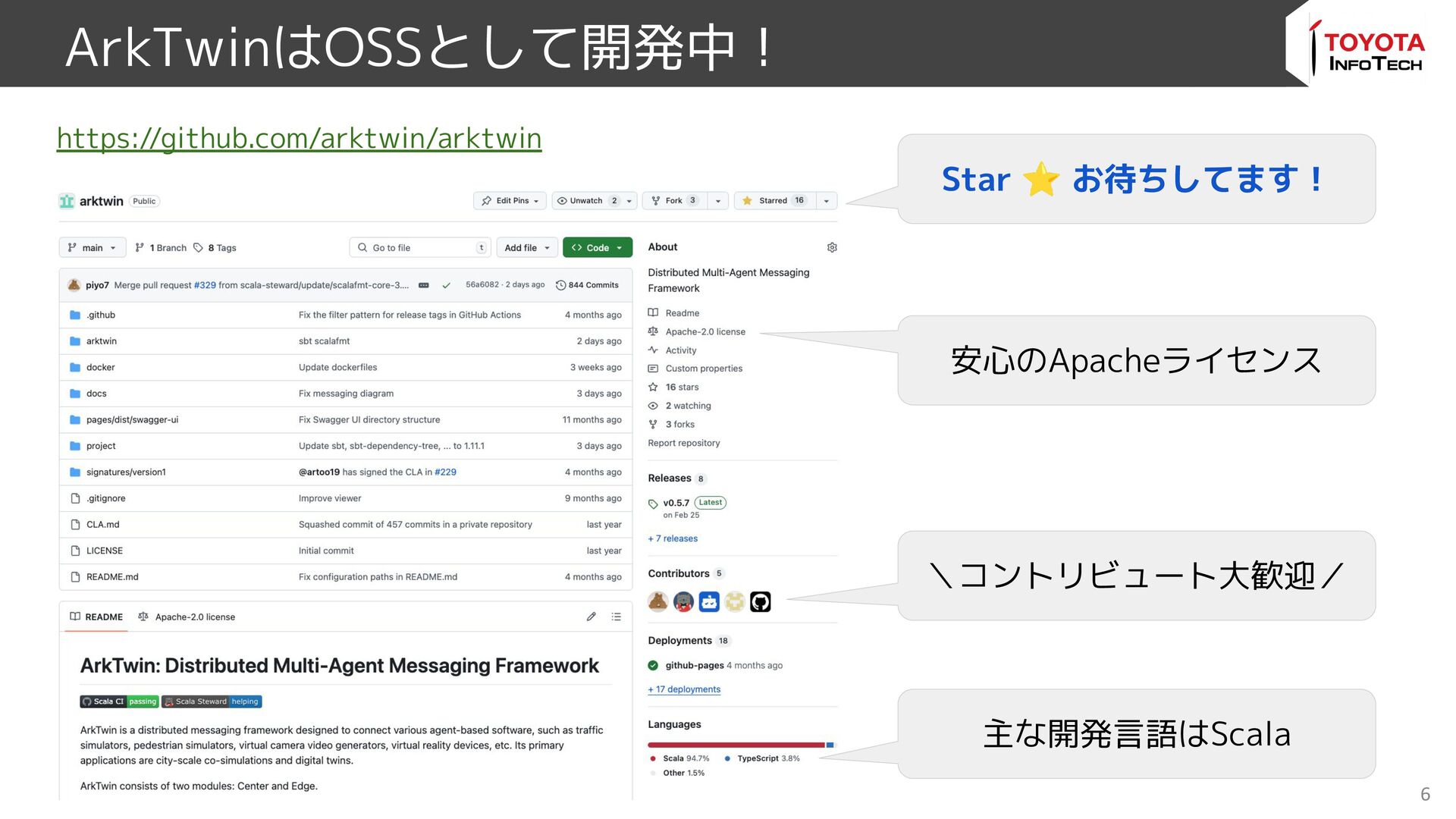Expand the green Code dropdown
Viewport: 1456px width, 819px height.
[x=597, y=248]
